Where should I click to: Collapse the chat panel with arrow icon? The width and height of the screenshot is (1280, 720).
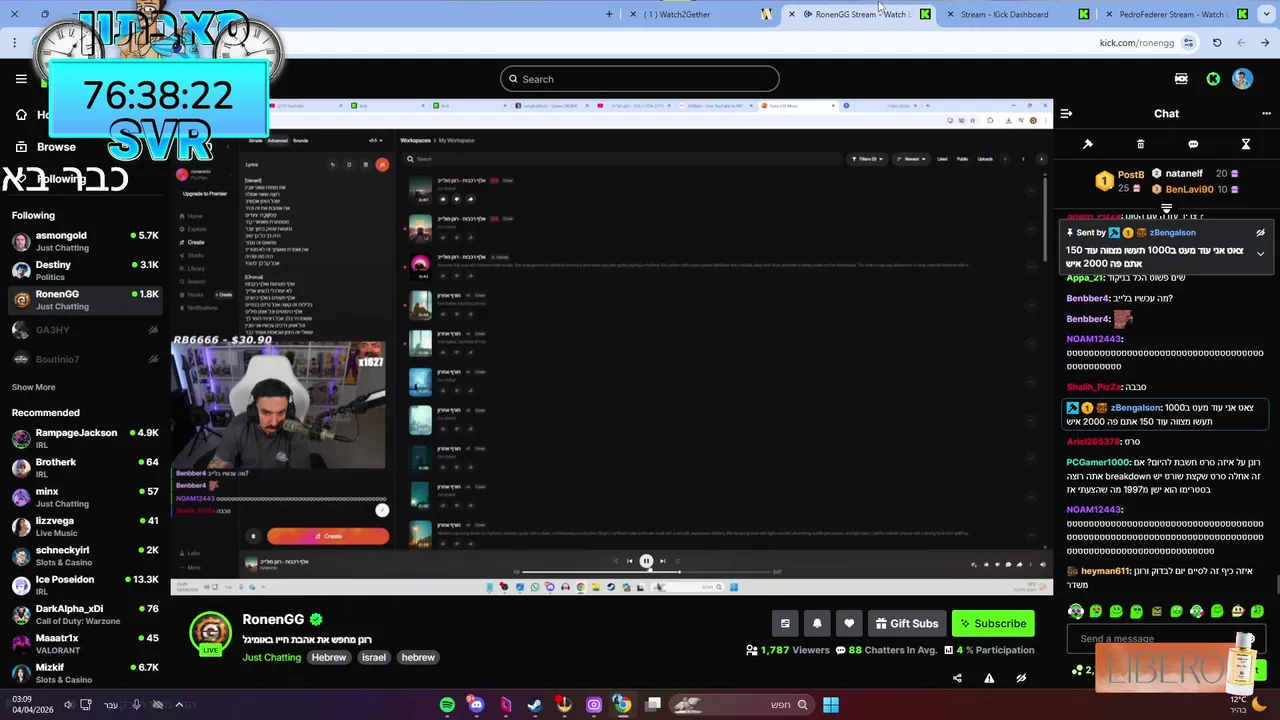coord(1066,114)
